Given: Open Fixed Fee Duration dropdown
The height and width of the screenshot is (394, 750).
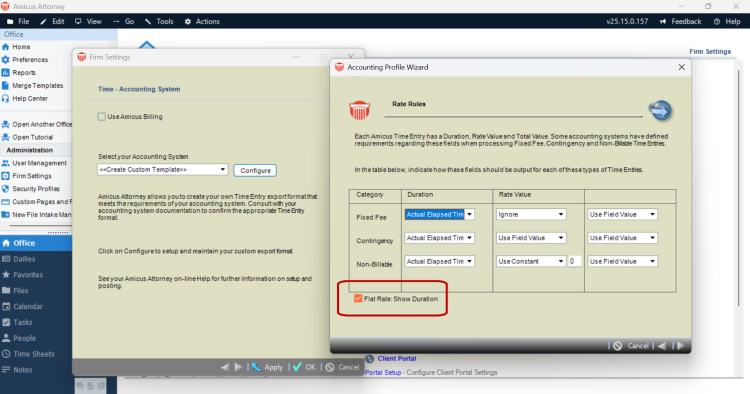Looking at the screenshot, I should 470,214.
